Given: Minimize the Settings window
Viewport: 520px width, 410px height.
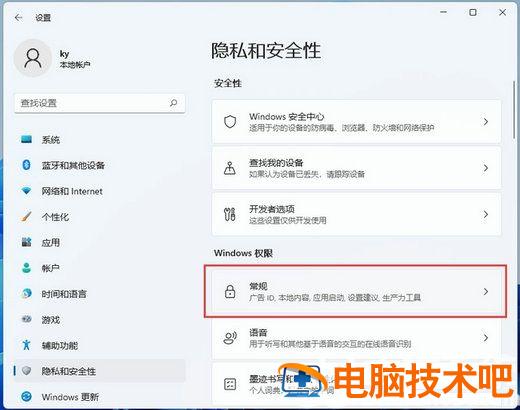Looking at the screenshot, I should tap(443, 13).
